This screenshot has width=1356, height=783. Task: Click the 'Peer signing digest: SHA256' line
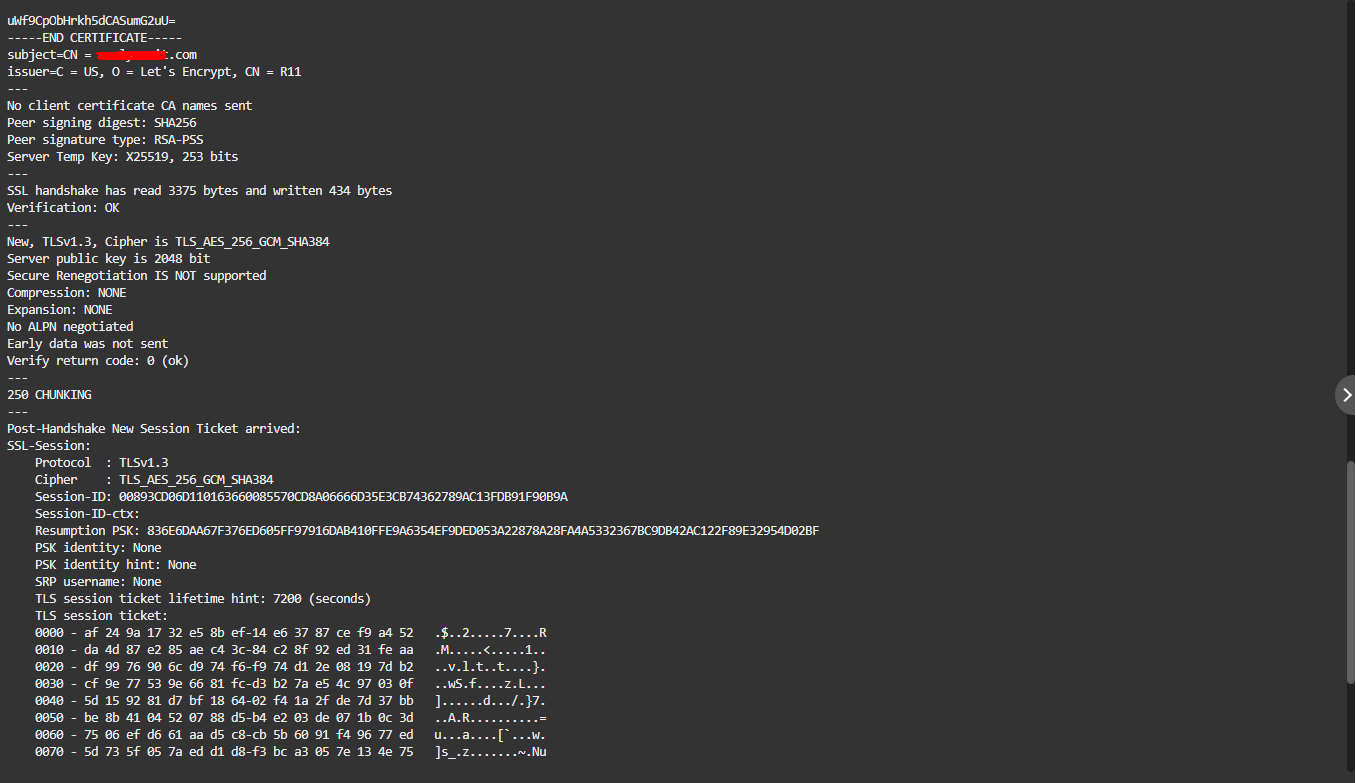pyautogui.click(x=101, y=122)
